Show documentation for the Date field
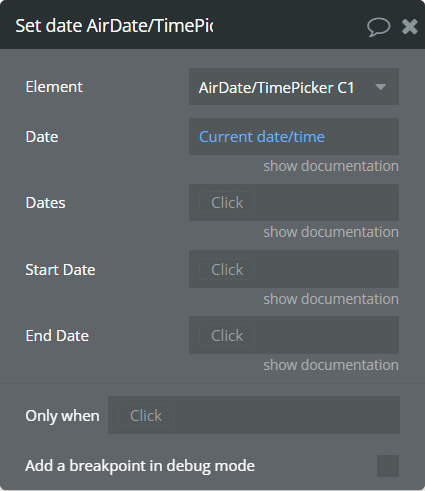Viewport: 425px width, 491px height. (331, 166)
